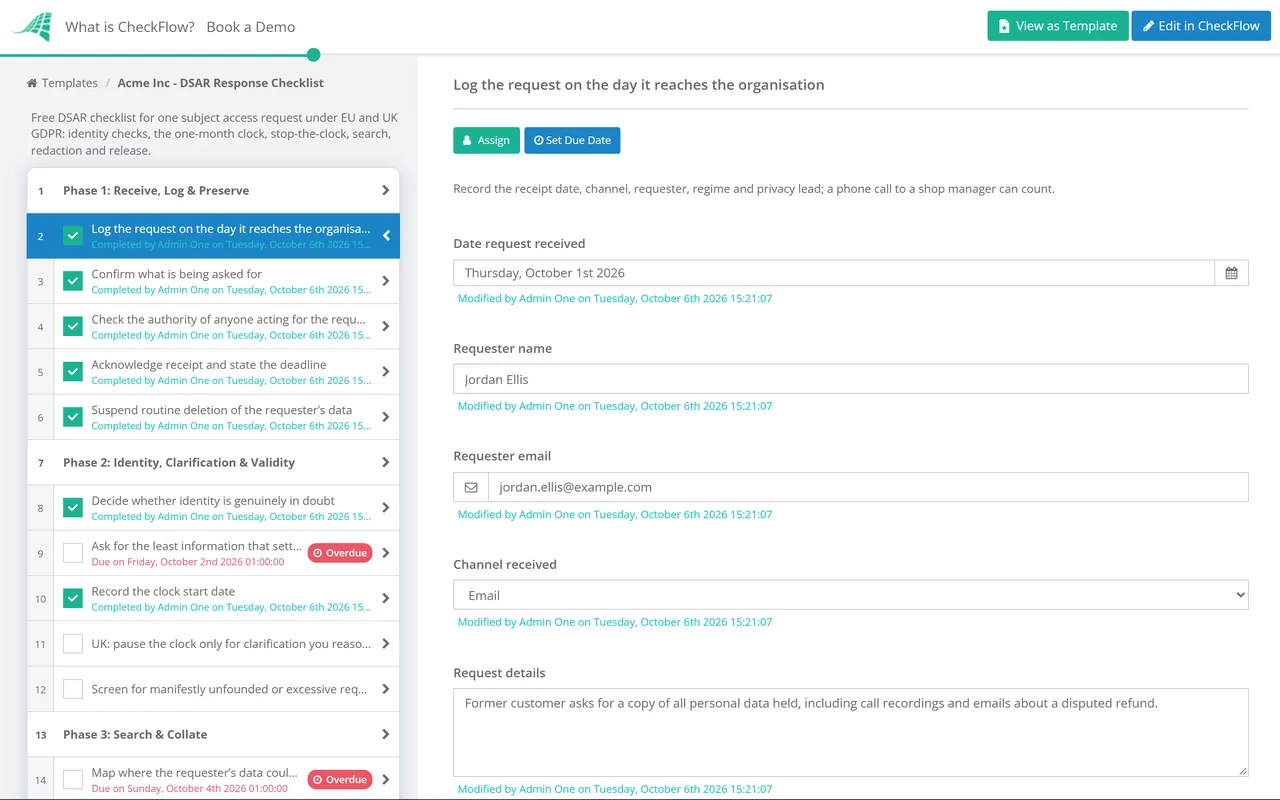The height and width of the screenshot is (800, 1280).
Task: Open chevron for 'Suspend routine deletion' task
Action: (386, 417)
